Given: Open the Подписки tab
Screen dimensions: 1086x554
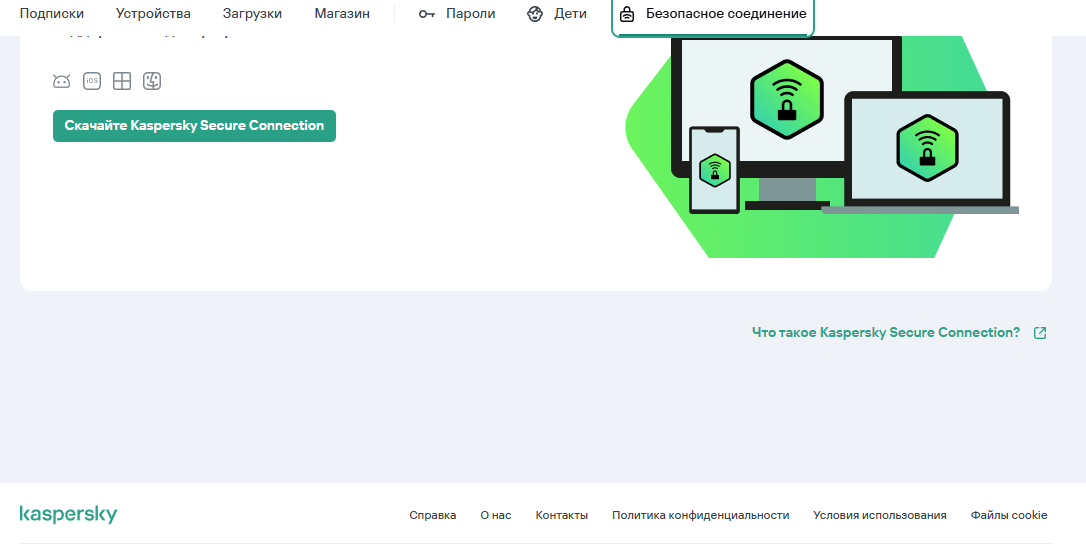Looking at the screenshot, I should (52, 14).
